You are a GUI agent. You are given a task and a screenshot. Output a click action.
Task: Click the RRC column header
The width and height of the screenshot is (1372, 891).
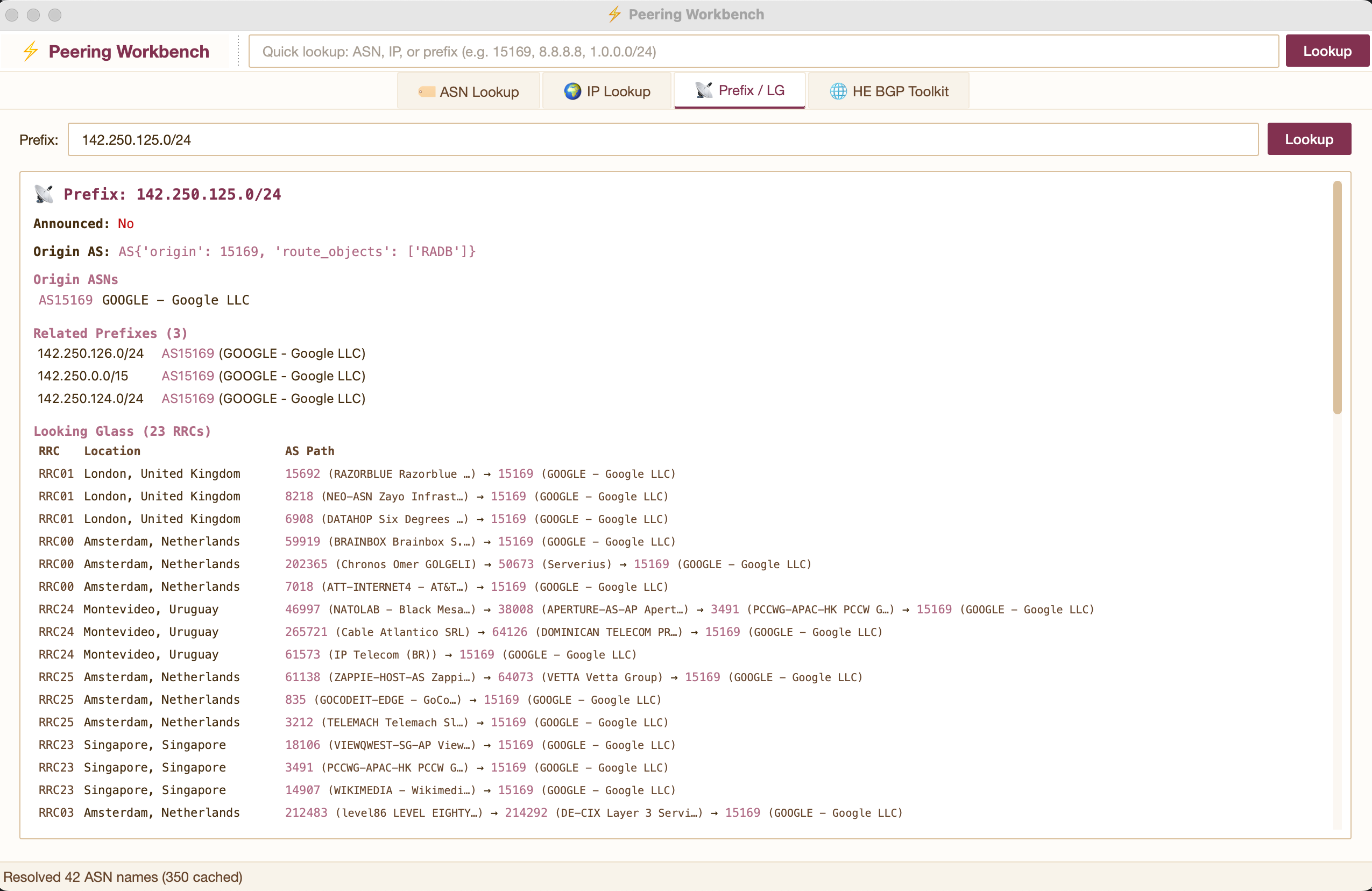[x=49, y=451]
